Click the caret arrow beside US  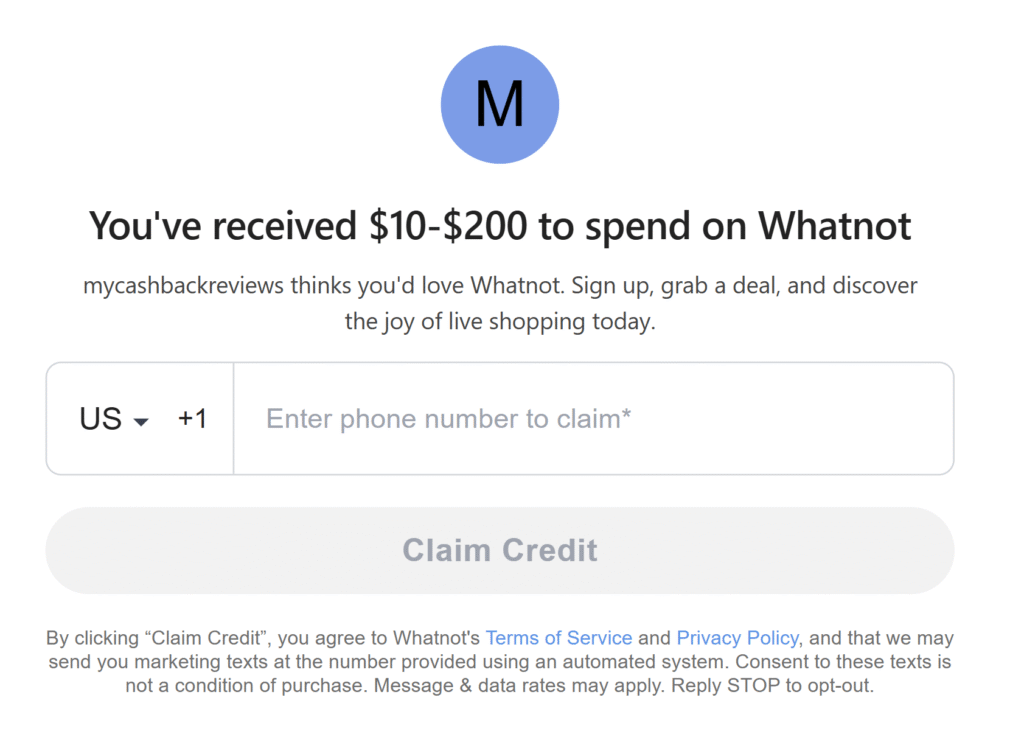(141, 422)
